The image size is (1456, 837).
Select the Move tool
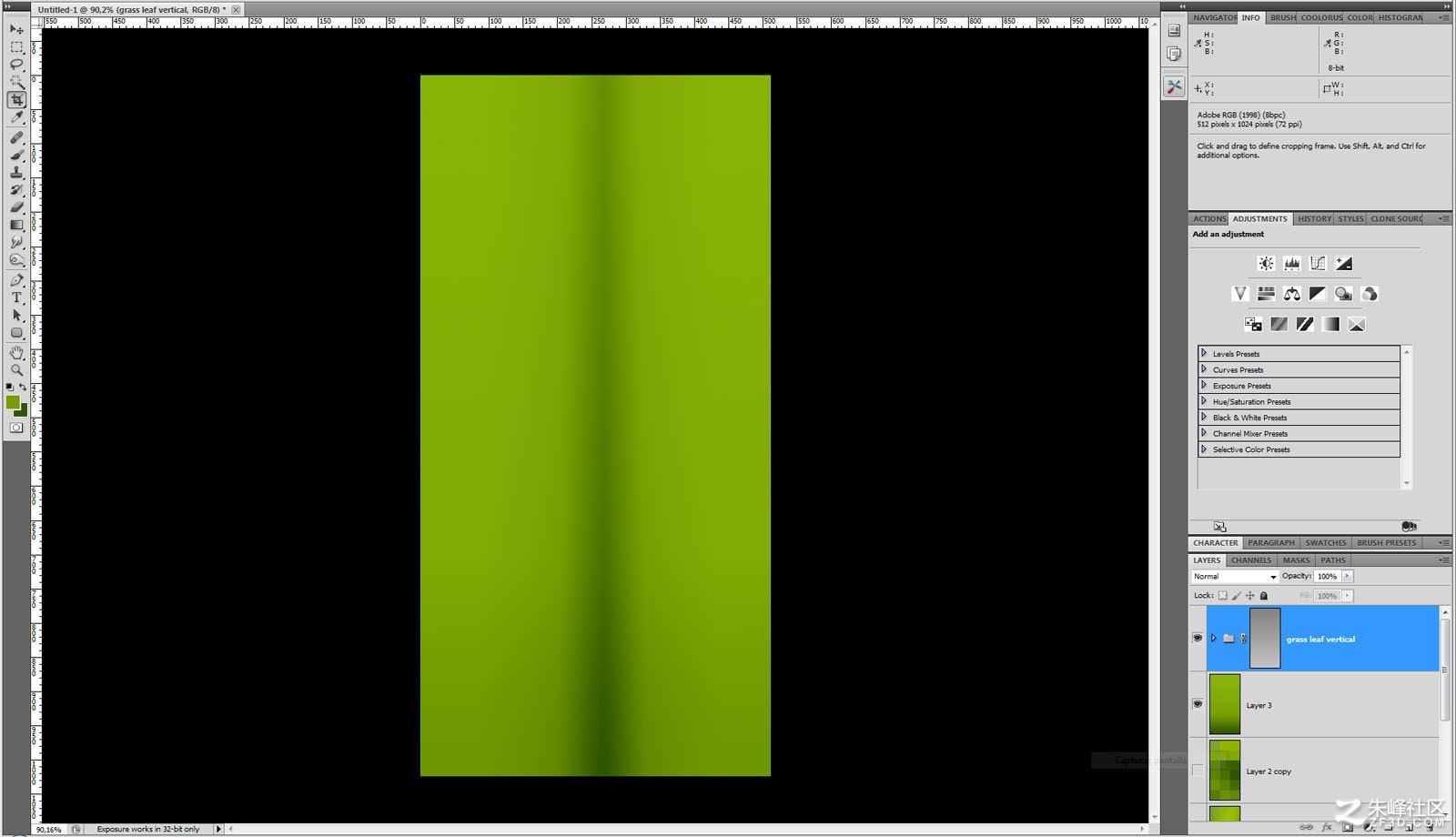(x=16, y=29)
